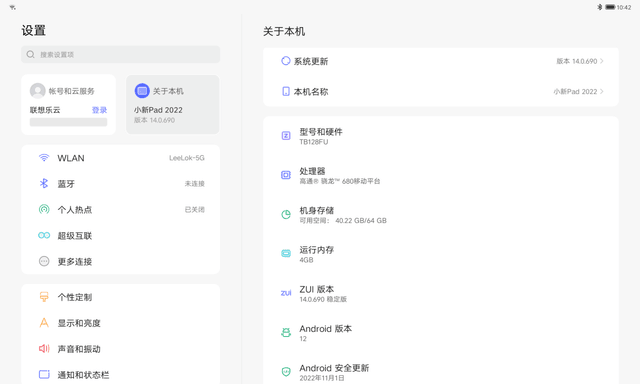Click the 型号和硬件 icon
Image resolution: width=640 pixels, height=384 pixels.
pos(286,135)
